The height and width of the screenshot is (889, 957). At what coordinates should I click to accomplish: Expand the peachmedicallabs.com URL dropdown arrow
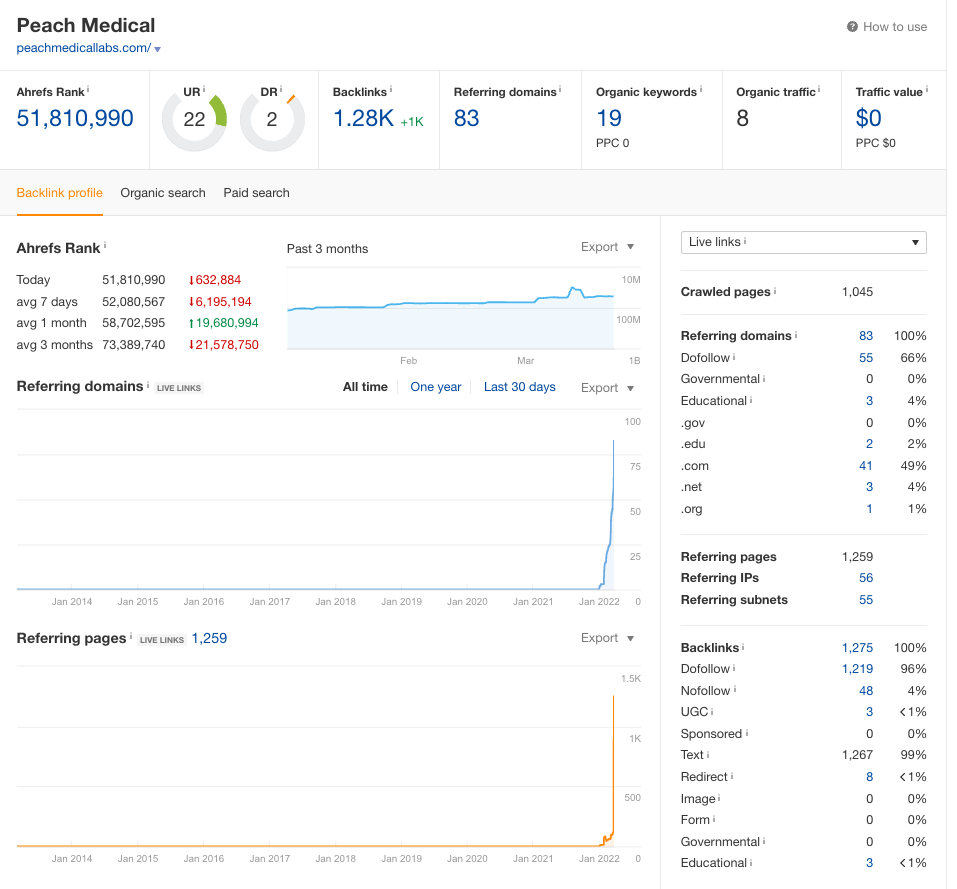coord(157,49)
